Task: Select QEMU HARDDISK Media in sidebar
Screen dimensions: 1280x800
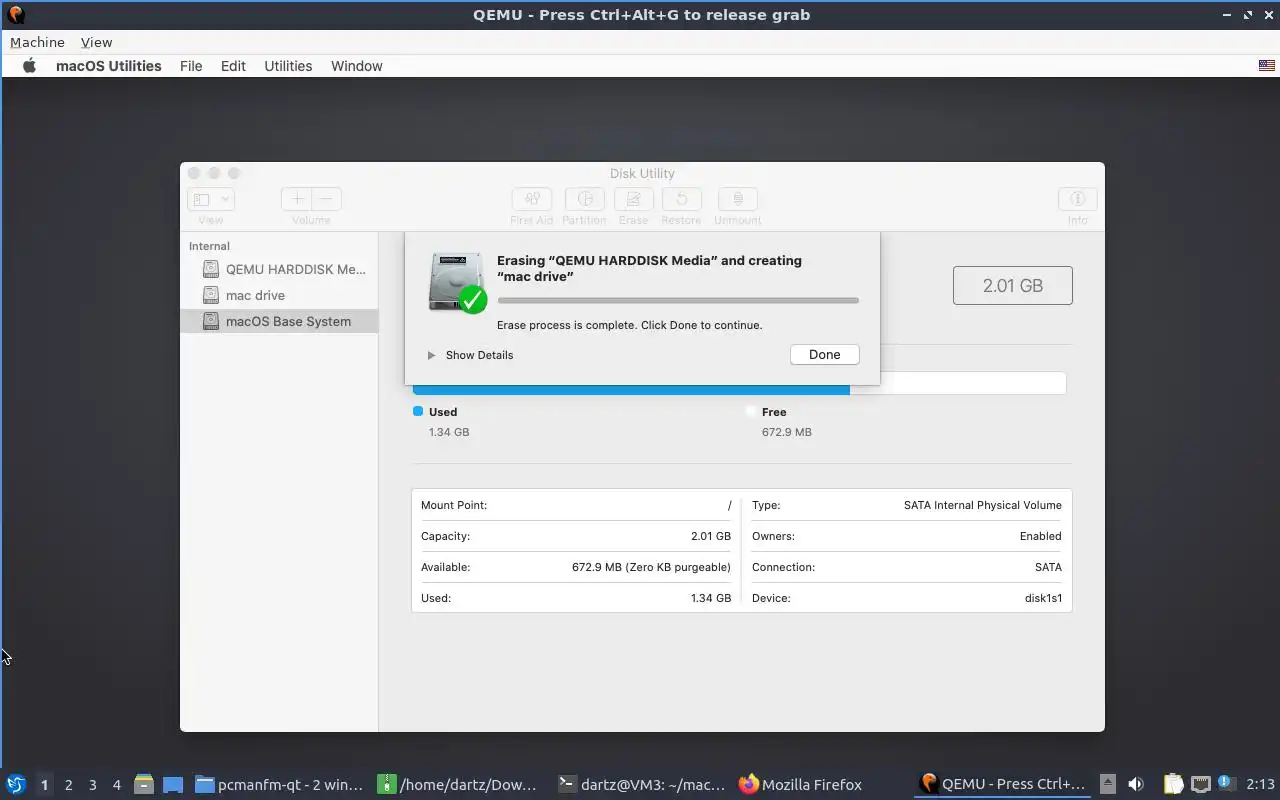Action: pyautogui.click(x=279, y=269)
